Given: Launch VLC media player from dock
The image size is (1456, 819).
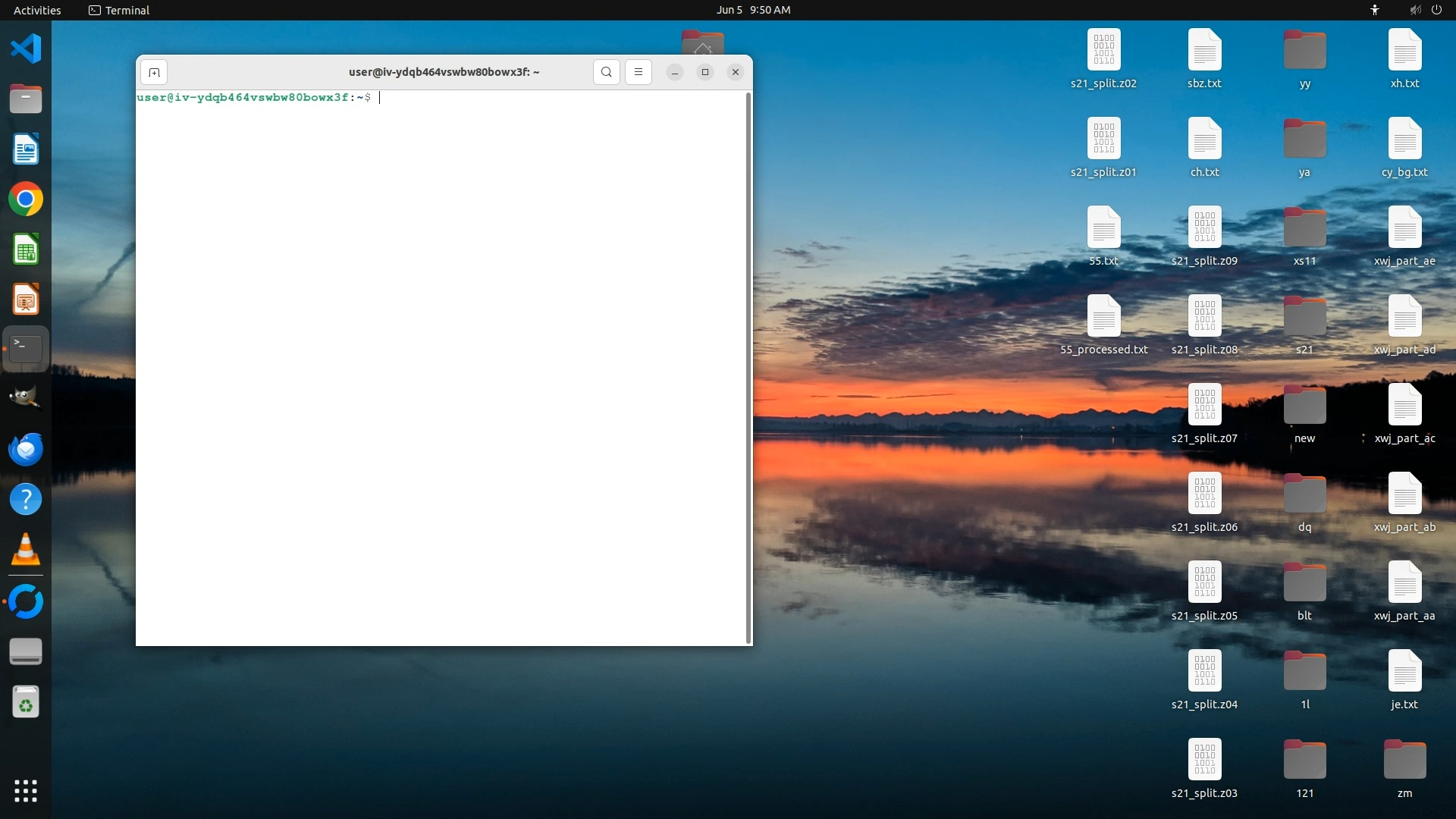Looking at the screenshot, I should [x=26, y=550].
